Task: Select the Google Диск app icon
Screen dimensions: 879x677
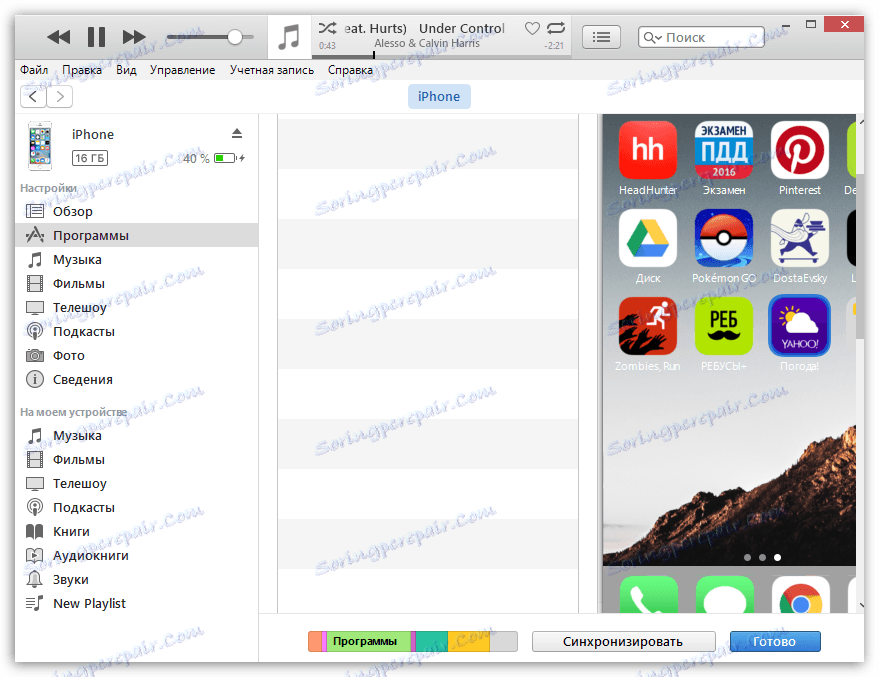Action: 647,238
